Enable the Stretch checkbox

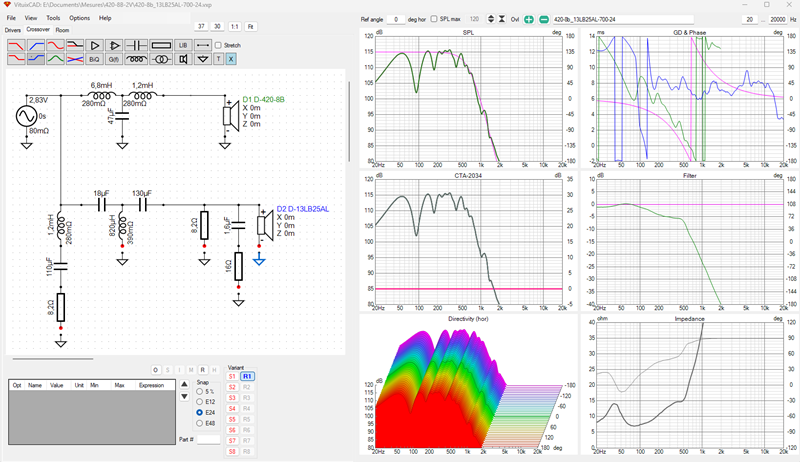(218, 45)
